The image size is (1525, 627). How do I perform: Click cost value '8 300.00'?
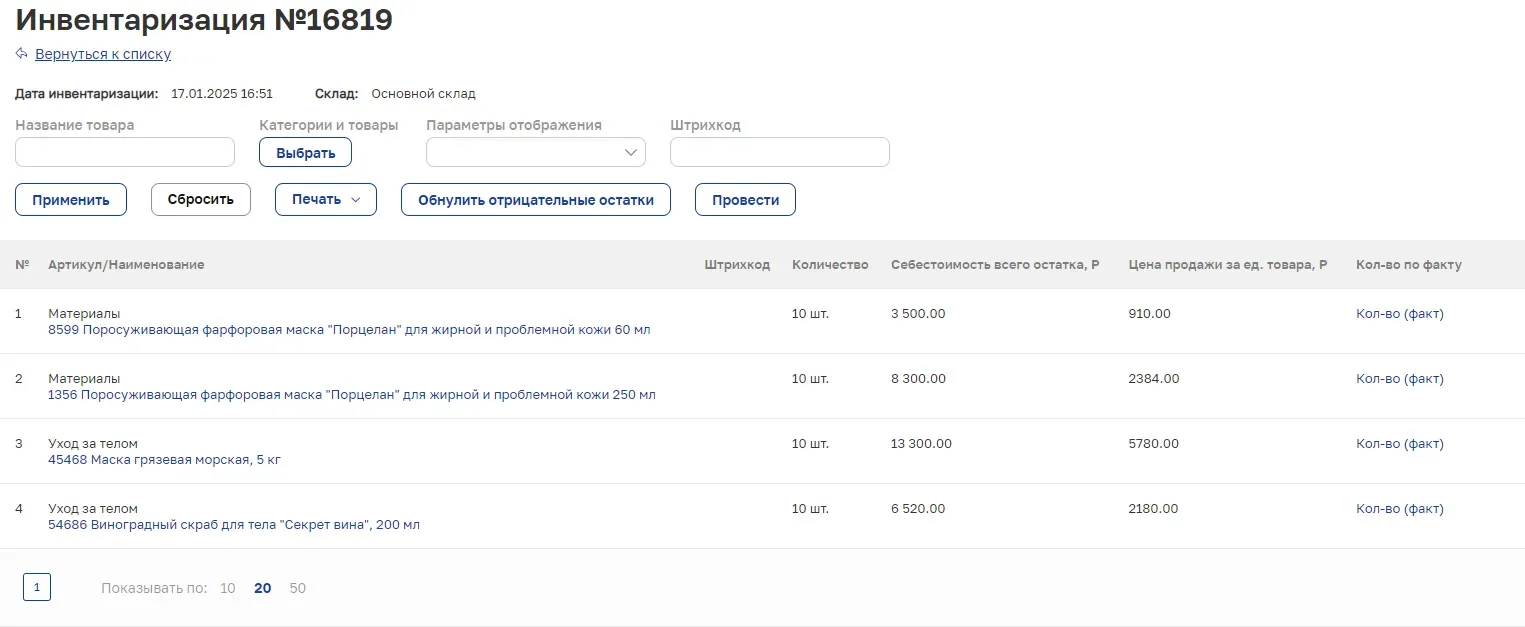(x=918, y=379)
